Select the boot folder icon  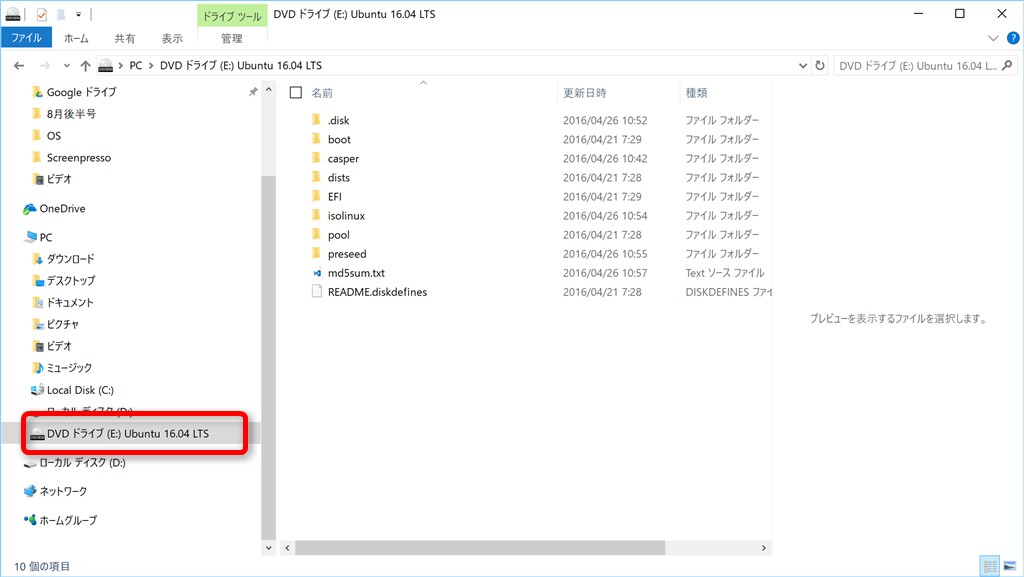click(x=317, y=138)
